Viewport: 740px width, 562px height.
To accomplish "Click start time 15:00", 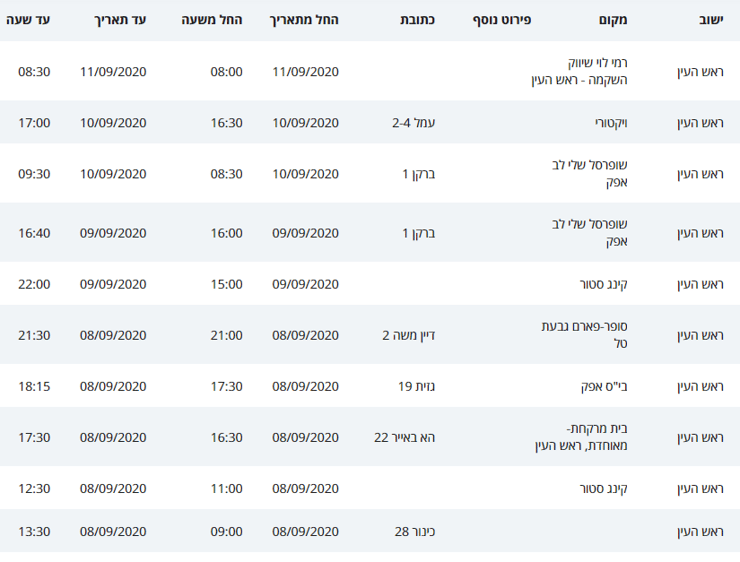I will pos(226,284).
